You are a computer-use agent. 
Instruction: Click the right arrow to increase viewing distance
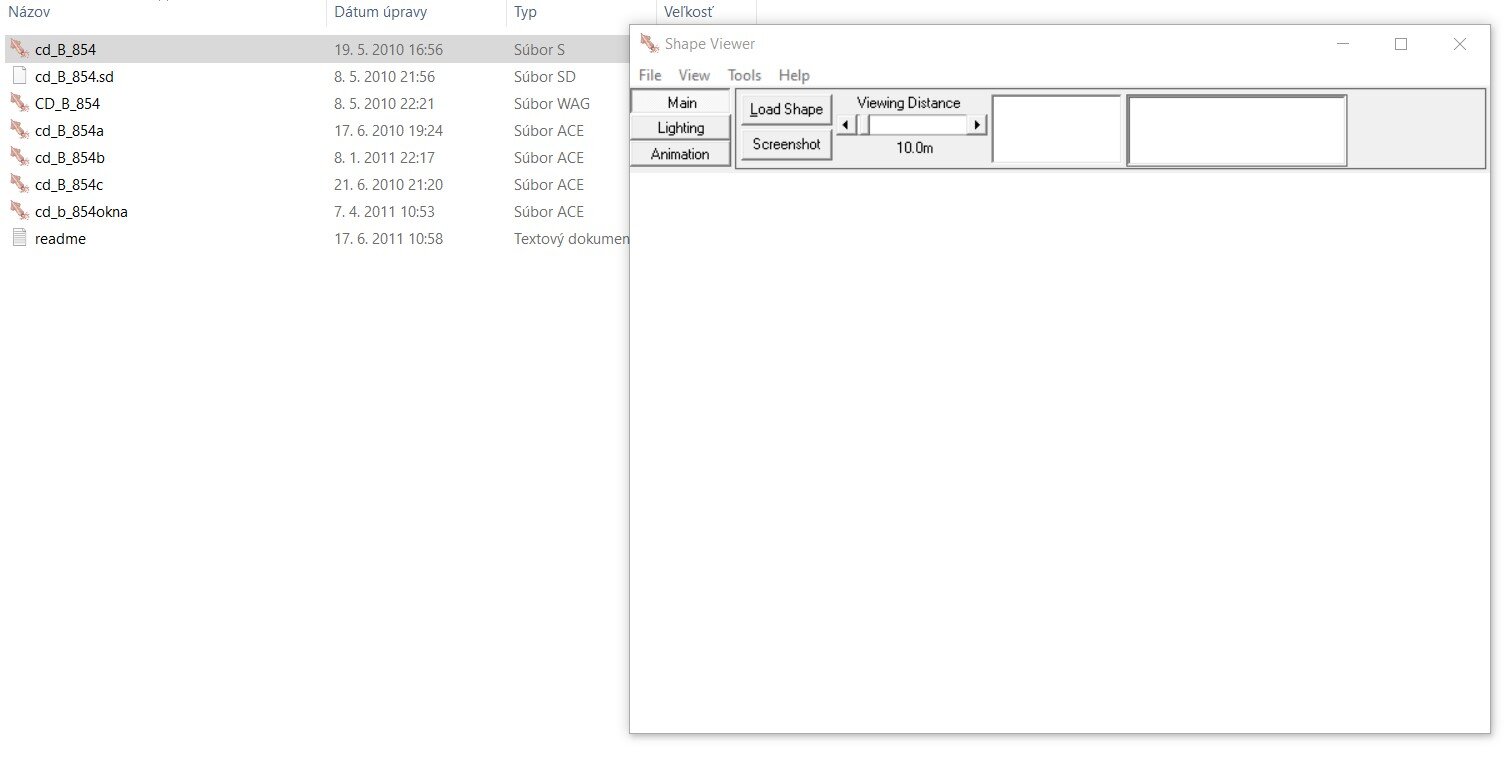978,124
